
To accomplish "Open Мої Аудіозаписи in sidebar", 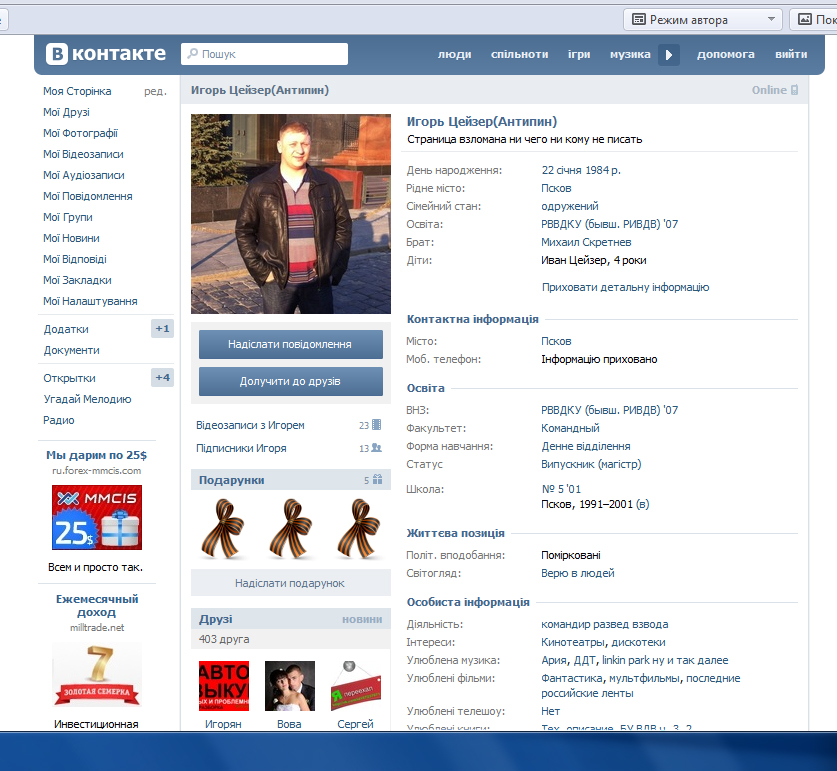I will tap(84, 175).
